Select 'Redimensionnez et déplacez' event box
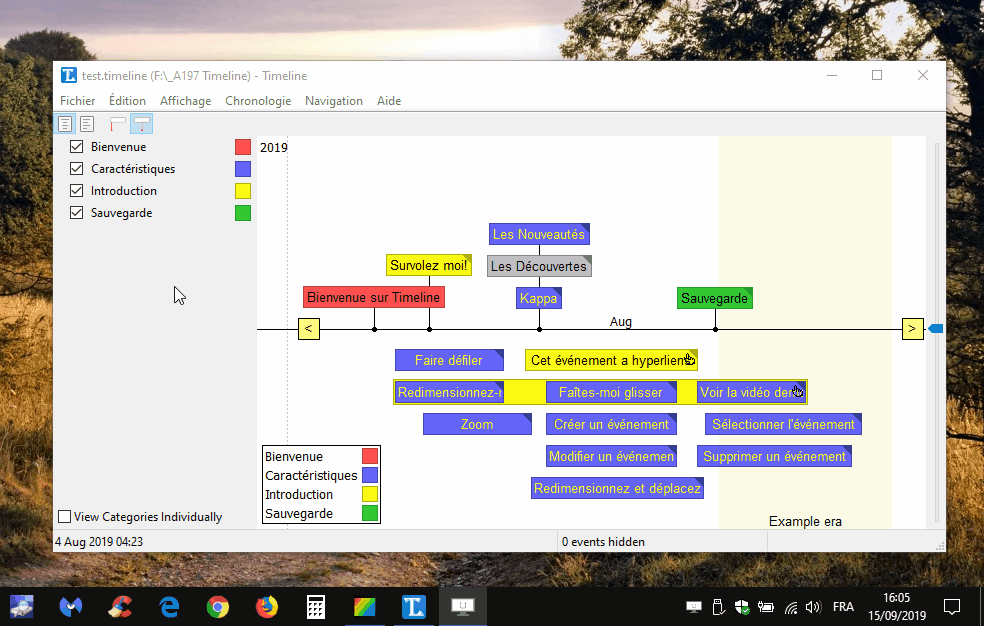Screen dimensions: 984x626 coord(618,488)
